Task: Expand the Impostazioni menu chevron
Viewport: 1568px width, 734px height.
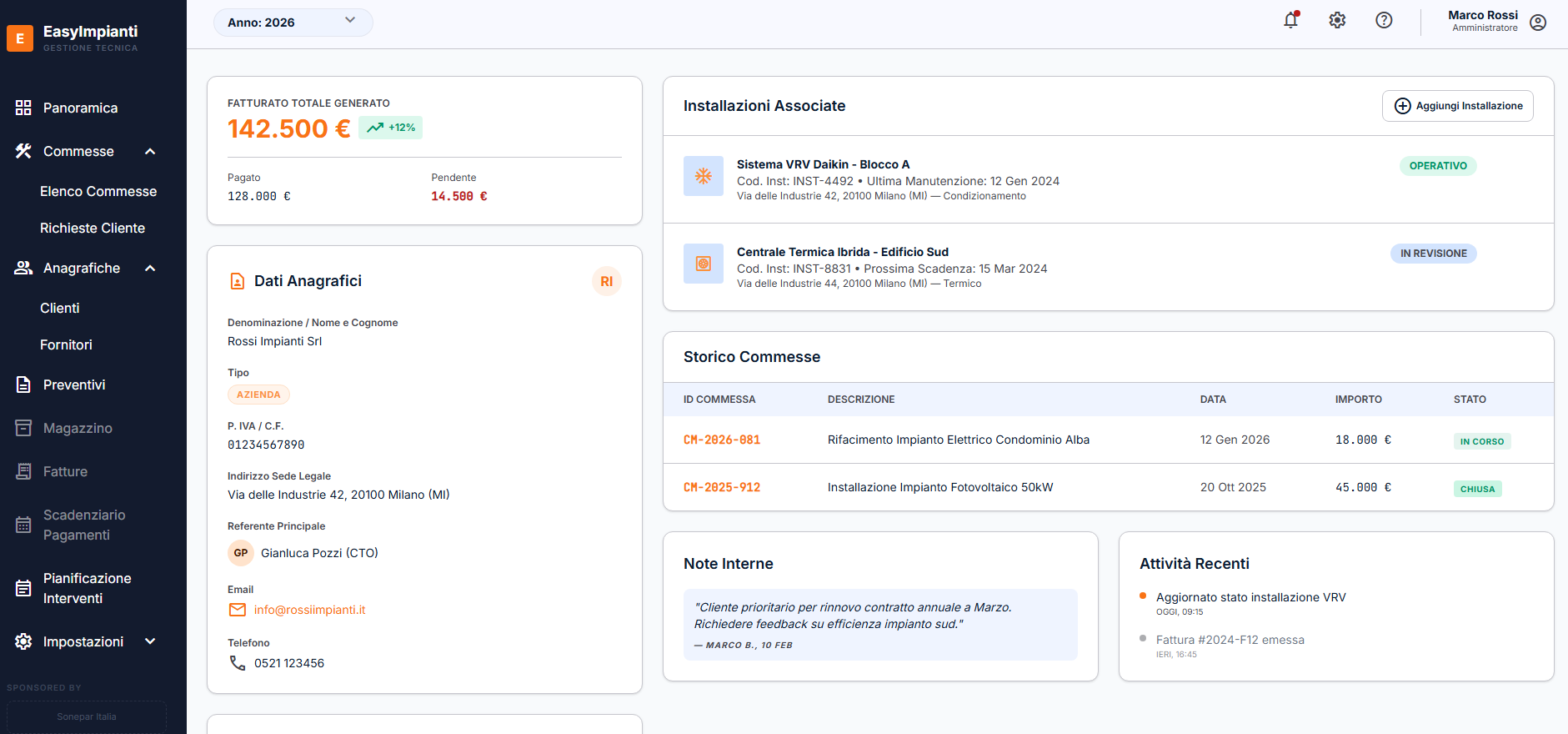Action: (x=150, y=641)
